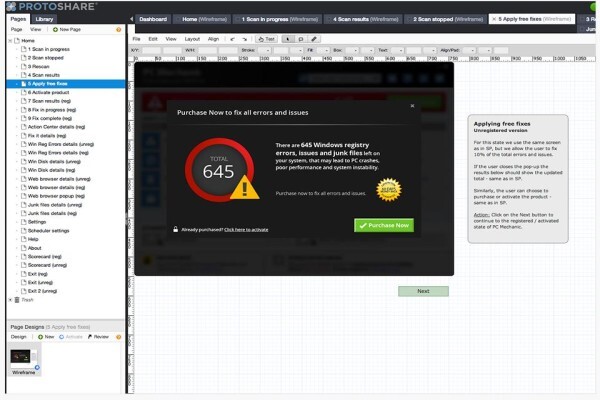Click the Next button on canvas
Image resolution: width=600 pixels, height=400 pixels.
pos(423,291)
